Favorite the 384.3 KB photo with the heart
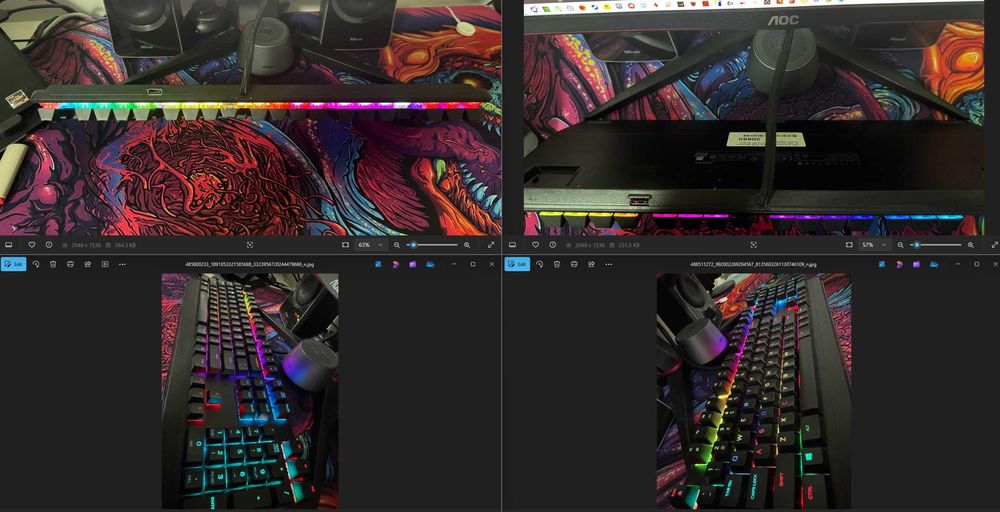 coord(31,245)
